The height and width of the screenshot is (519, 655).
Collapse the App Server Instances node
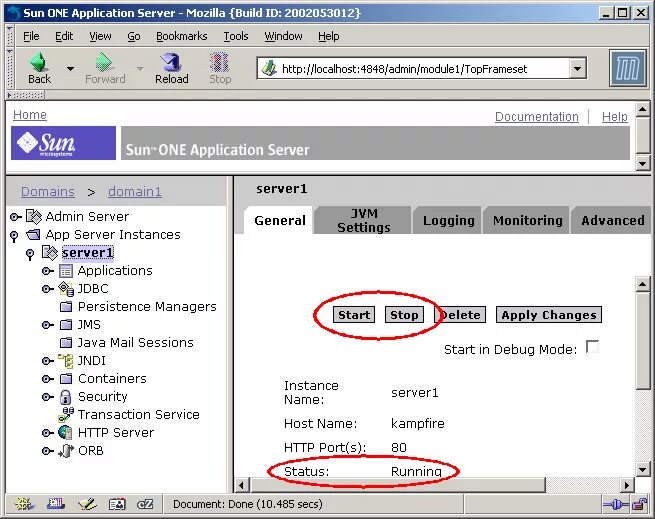pos(14,236)
